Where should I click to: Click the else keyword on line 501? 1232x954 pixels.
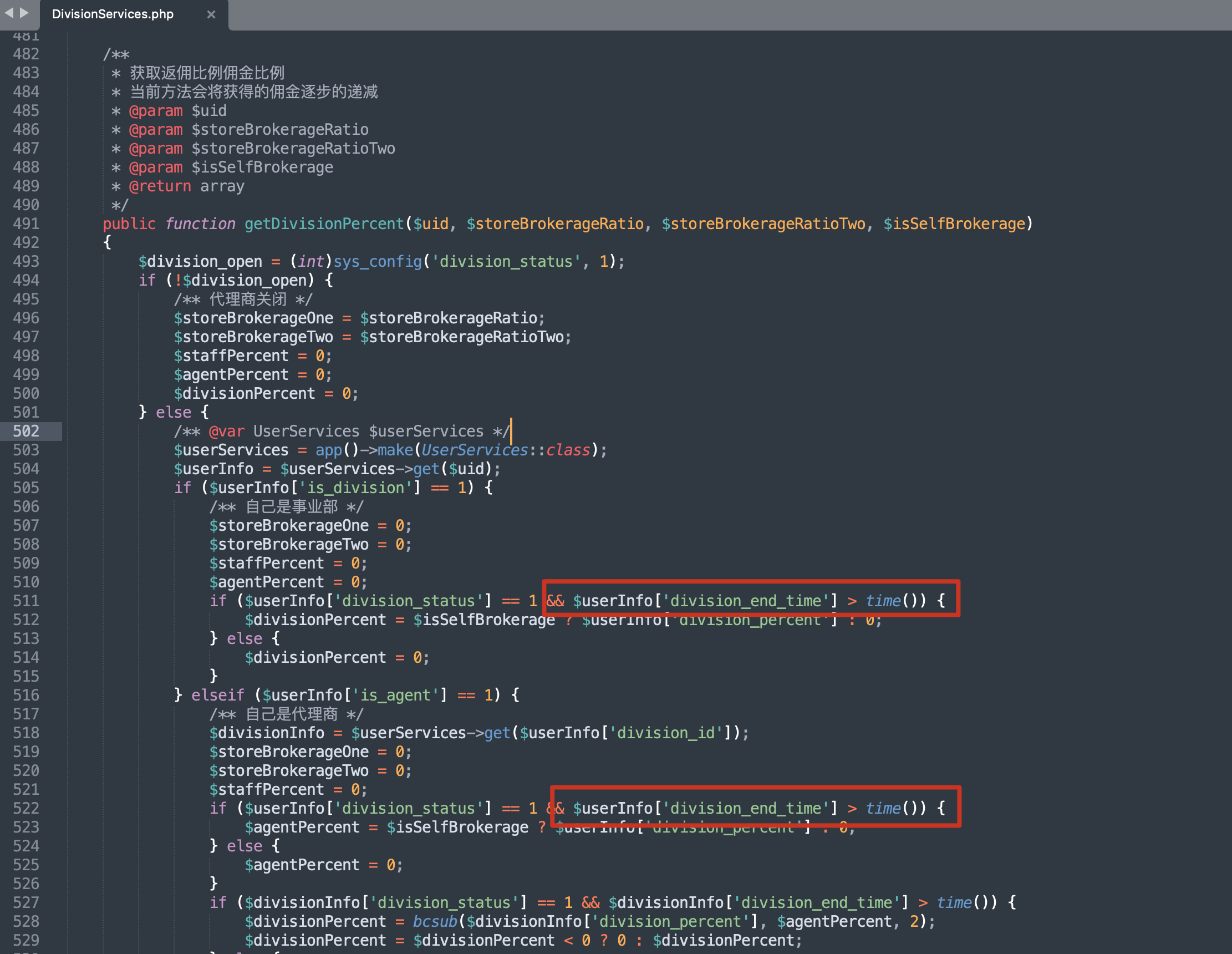(173, 413)
